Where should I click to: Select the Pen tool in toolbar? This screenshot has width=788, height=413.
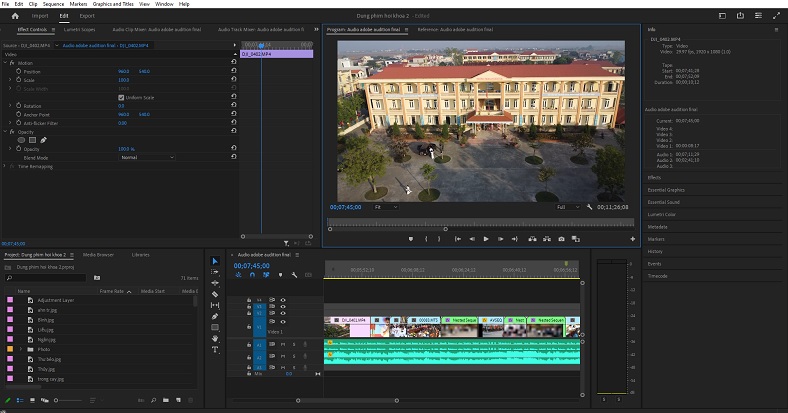coord(215,316)
